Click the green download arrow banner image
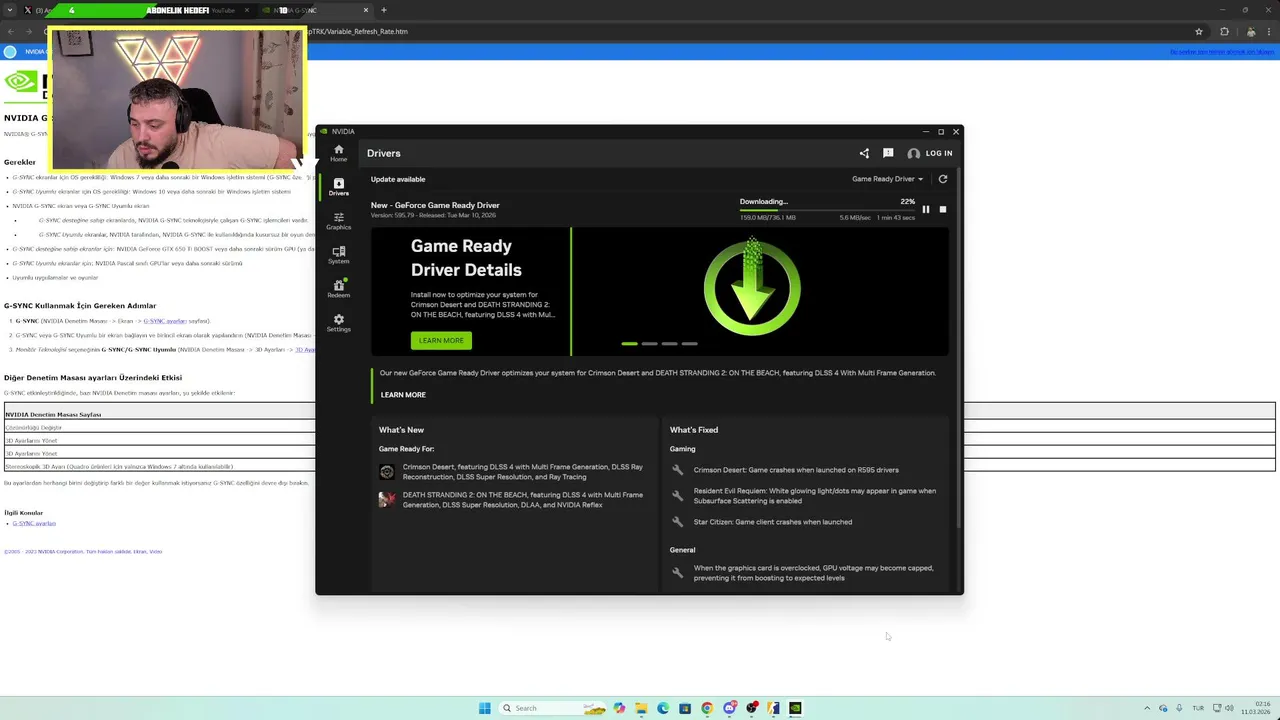Viewport: 1280px width, 720px height. [752, 287]
